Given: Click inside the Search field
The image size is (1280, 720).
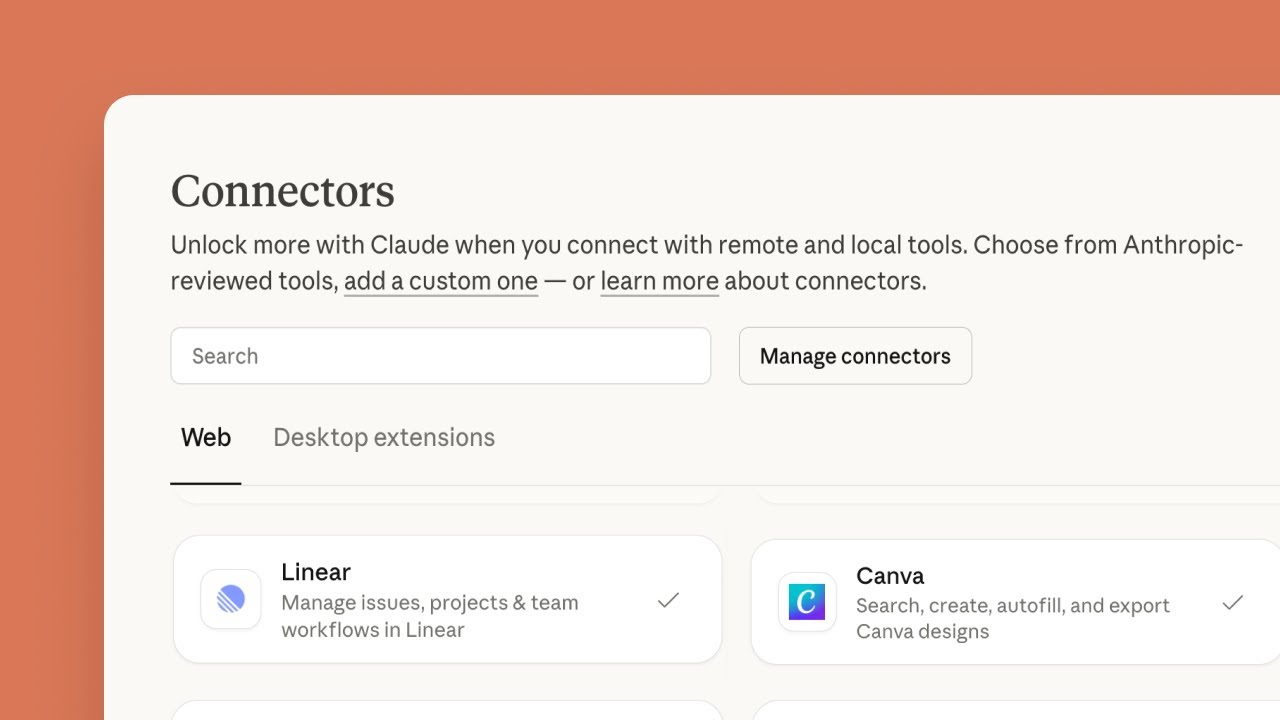Looking at the screenshot, I should (x=440, y=355).
